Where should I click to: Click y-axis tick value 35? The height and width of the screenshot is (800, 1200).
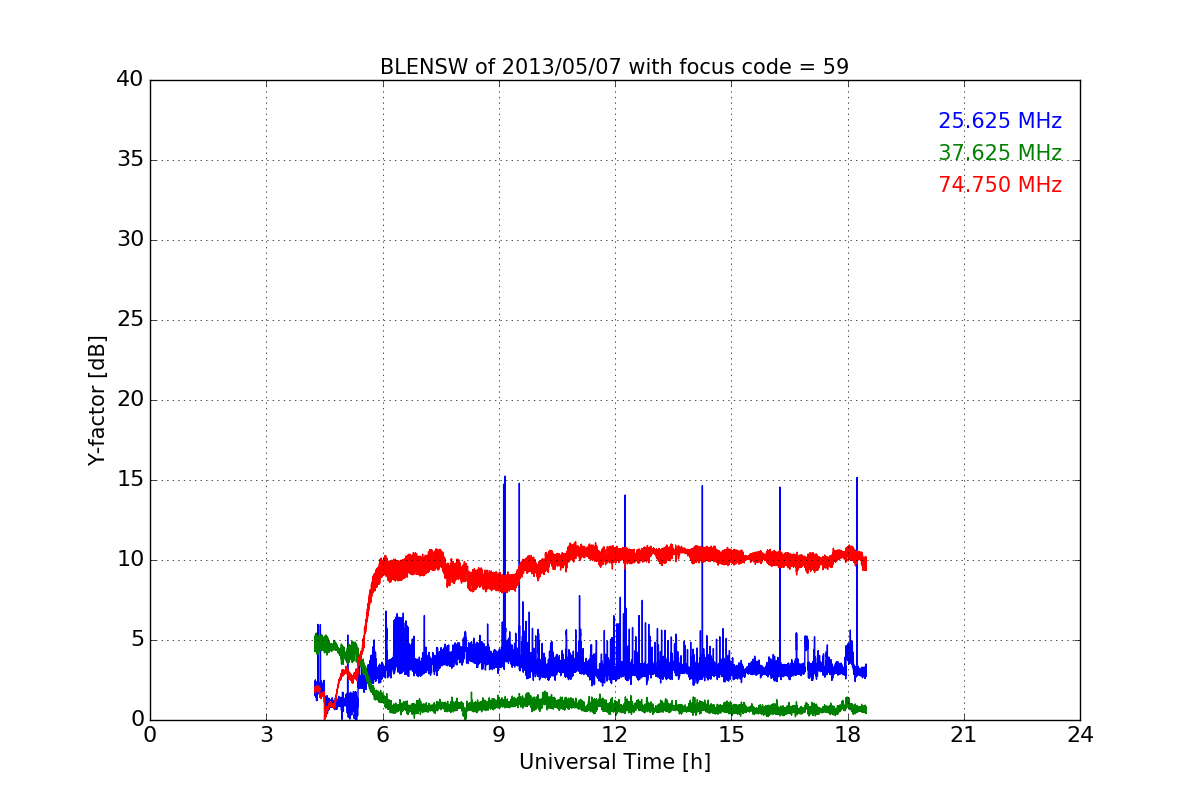tap(130, 160)
